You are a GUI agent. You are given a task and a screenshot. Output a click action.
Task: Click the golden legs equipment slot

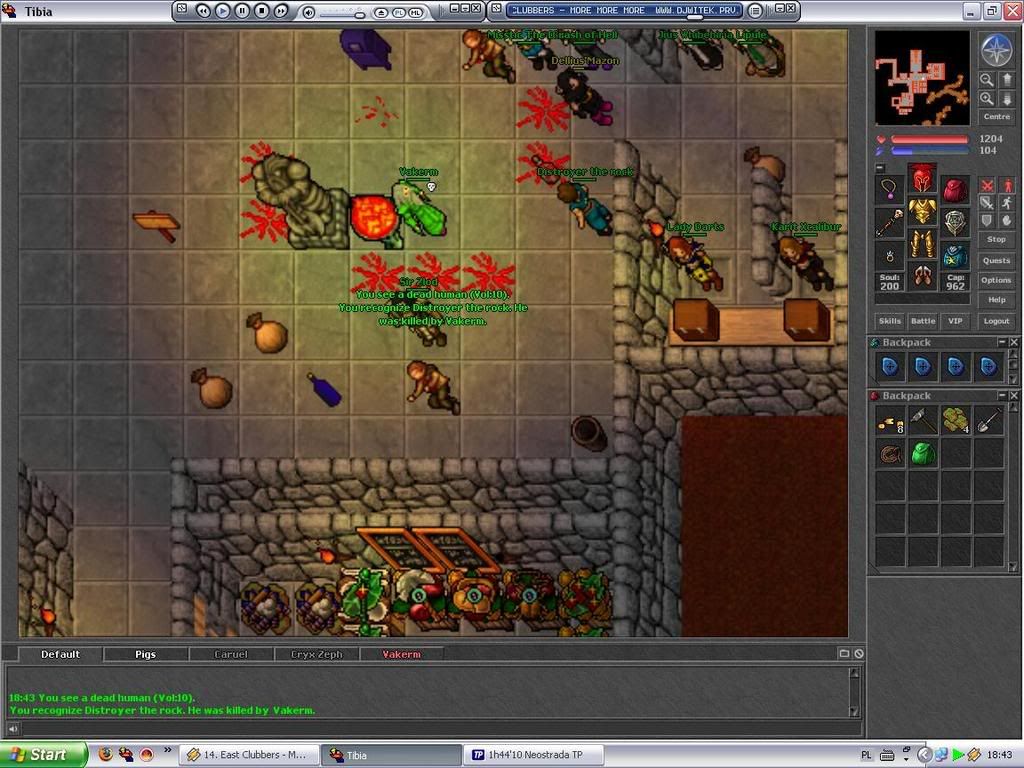tap(922, 245)
